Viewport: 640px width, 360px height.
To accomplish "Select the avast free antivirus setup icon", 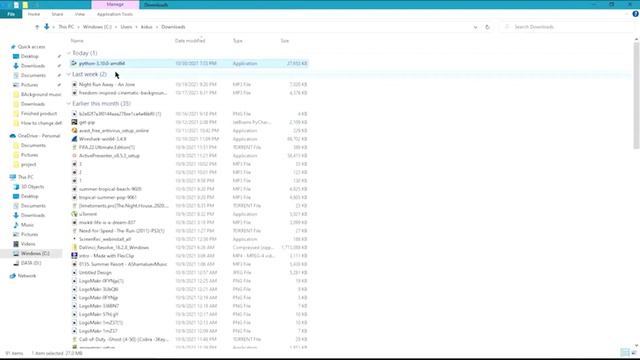I will tap(74, 131).
